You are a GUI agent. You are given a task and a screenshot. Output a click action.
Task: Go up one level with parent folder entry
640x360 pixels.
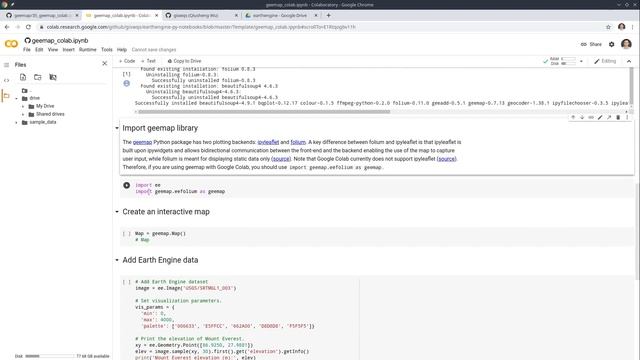(26, 91)
